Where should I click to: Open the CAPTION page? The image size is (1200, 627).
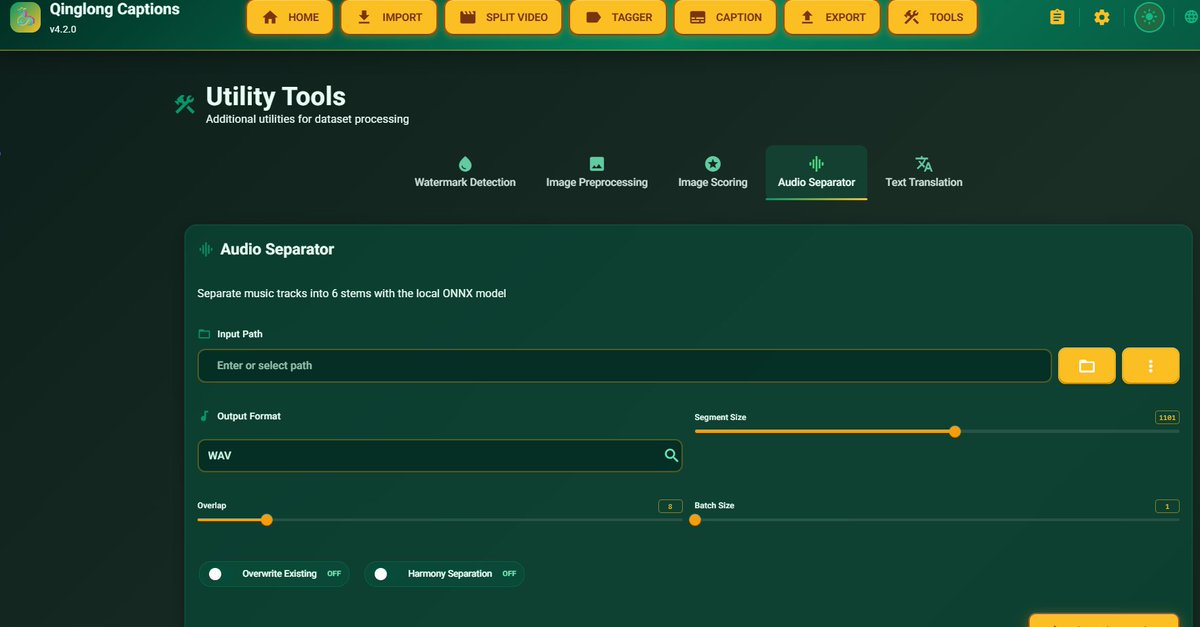click(725, 17)
